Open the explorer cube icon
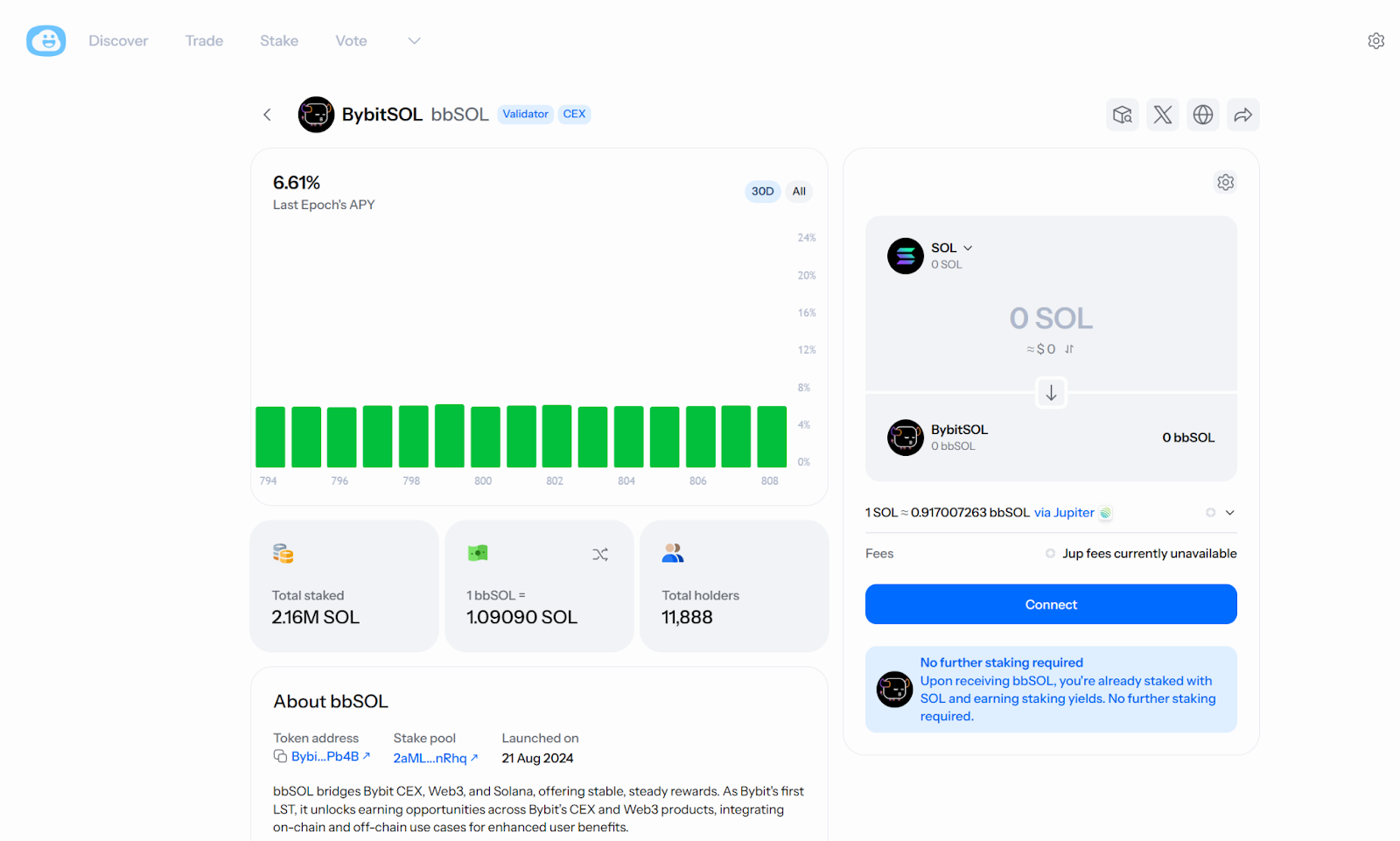 1123,115
